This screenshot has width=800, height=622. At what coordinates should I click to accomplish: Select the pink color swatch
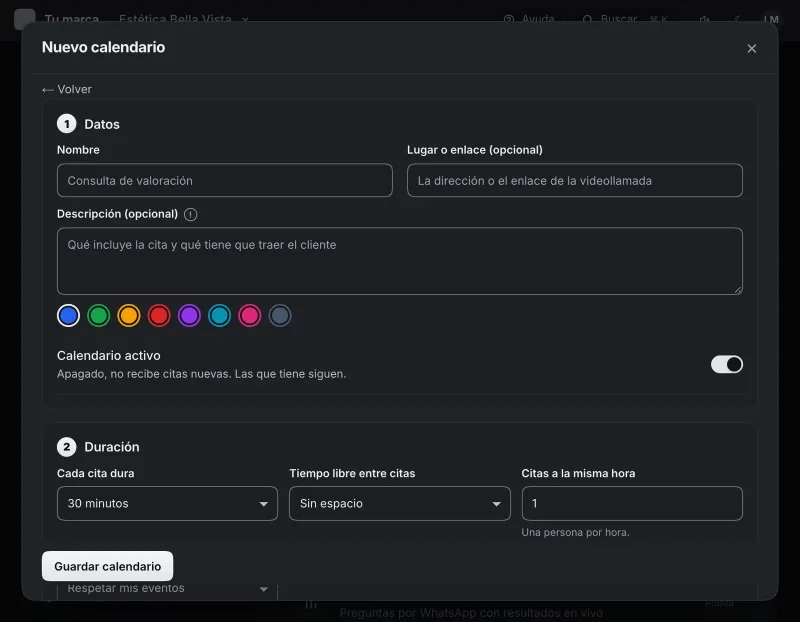point(249,315)
